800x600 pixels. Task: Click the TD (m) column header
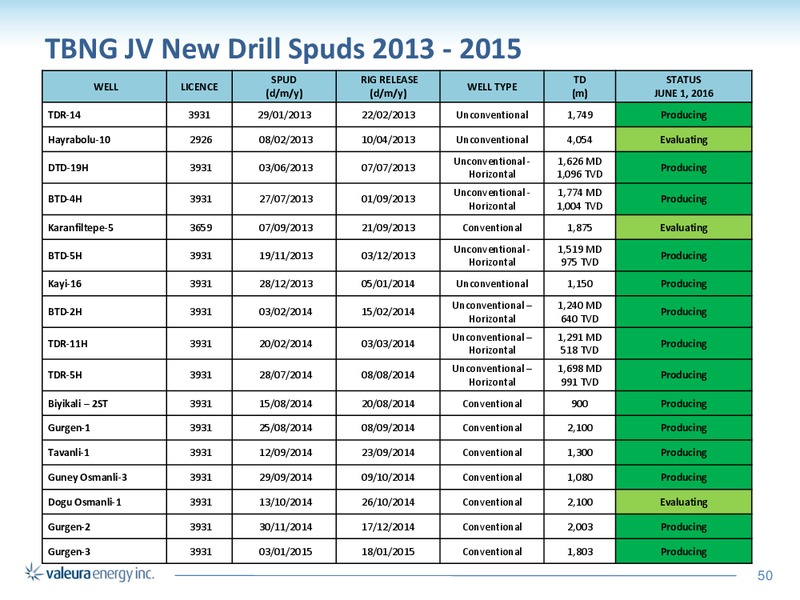580,87
